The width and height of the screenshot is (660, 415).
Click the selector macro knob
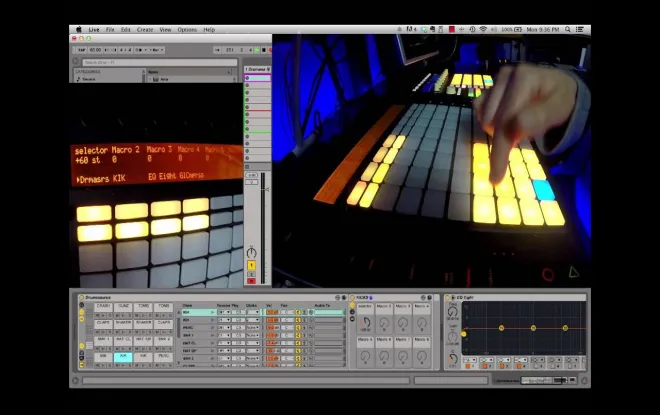365,323
